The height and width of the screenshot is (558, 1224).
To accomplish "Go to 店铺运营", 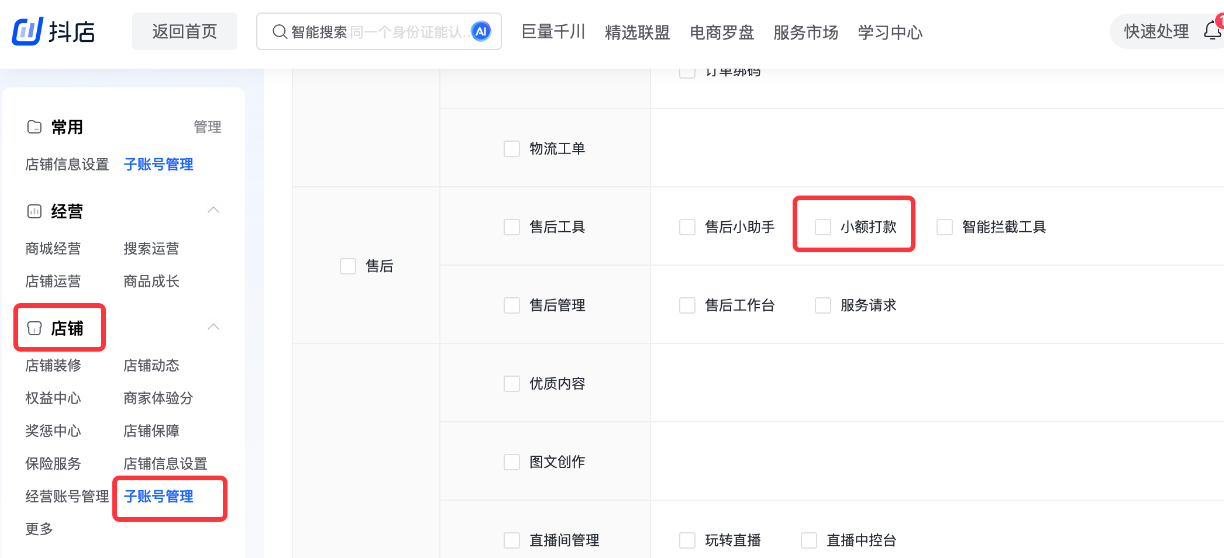I will point(53,282).
